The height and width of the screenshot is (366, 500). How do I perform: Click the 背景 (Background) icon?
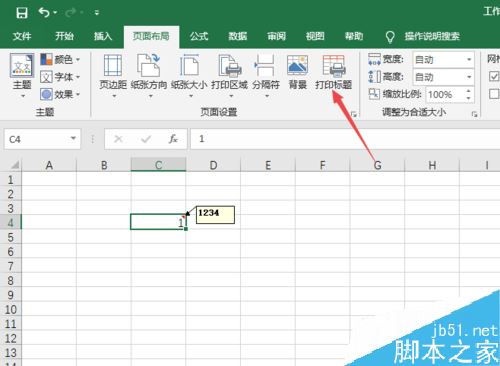pos(297,65)
